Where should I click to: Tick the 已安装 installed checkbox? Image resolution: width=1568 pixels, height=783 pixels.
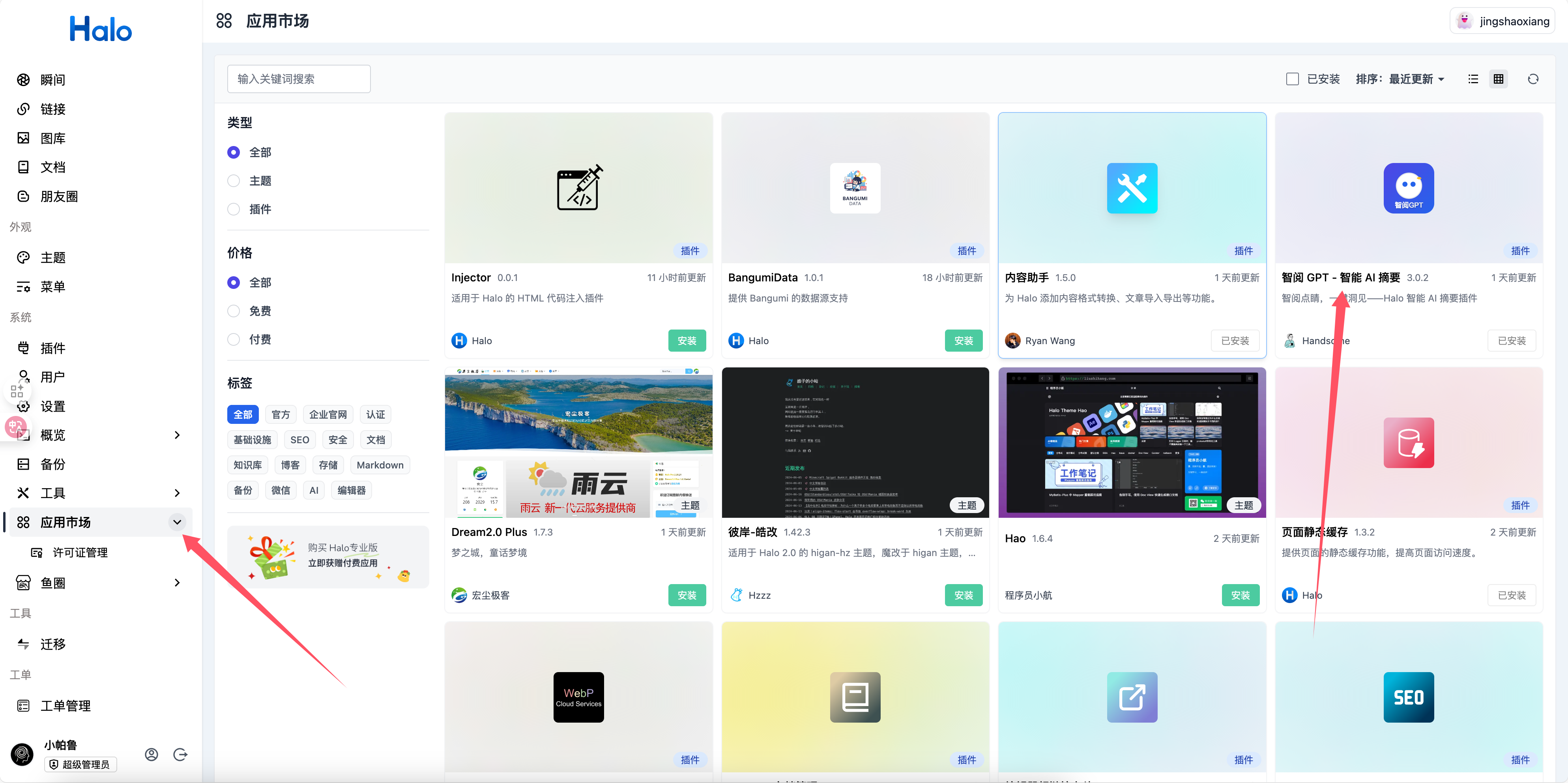[1292, 79]
